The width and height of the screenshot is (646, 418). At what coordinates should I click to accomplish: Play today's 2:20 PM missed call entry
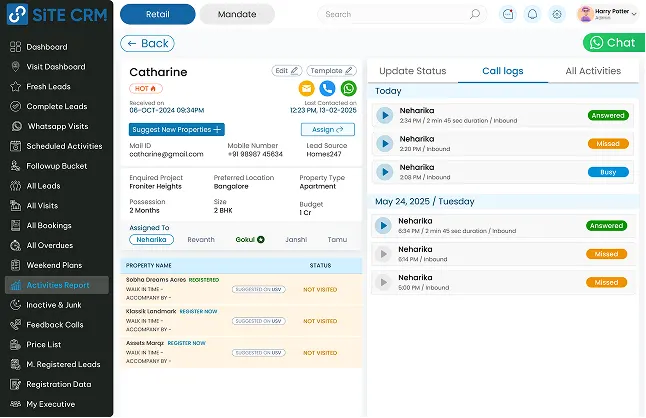385,144
